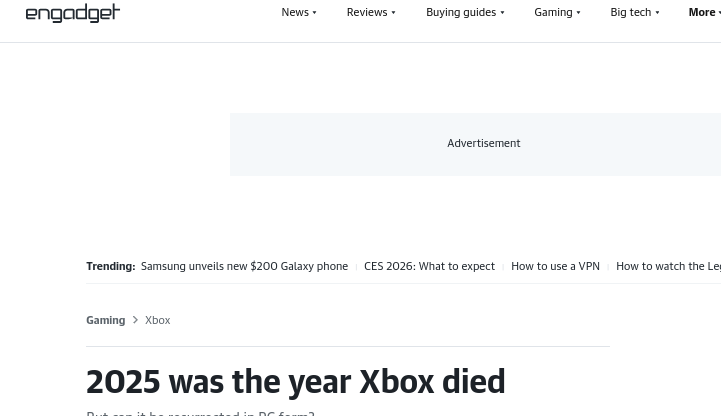The height and width of the screenshot is (416, 721).
Task: Expand the Reviews dropdown arrow
Action: [393, 13]
